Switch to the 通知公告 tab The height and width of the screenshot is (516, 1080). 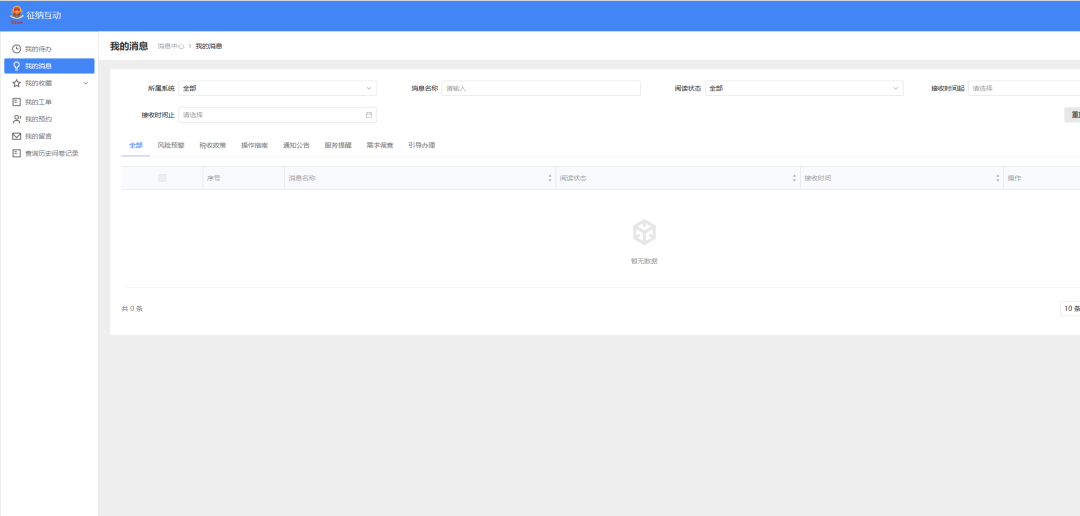tap(296, 145)
